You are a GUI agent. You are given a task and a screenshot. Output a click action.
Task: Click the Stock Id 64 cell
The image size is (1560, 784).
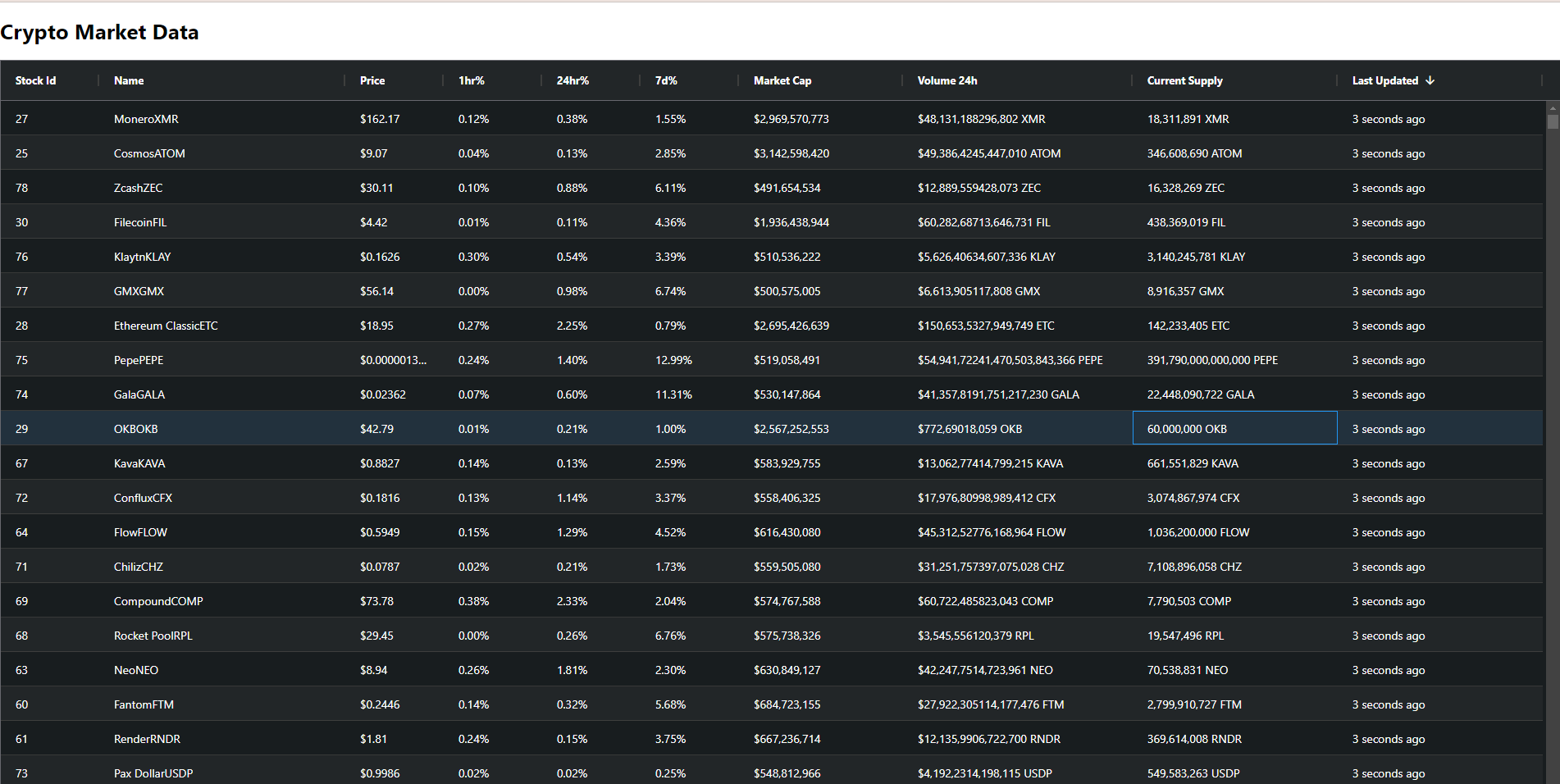tap(50, 532)
